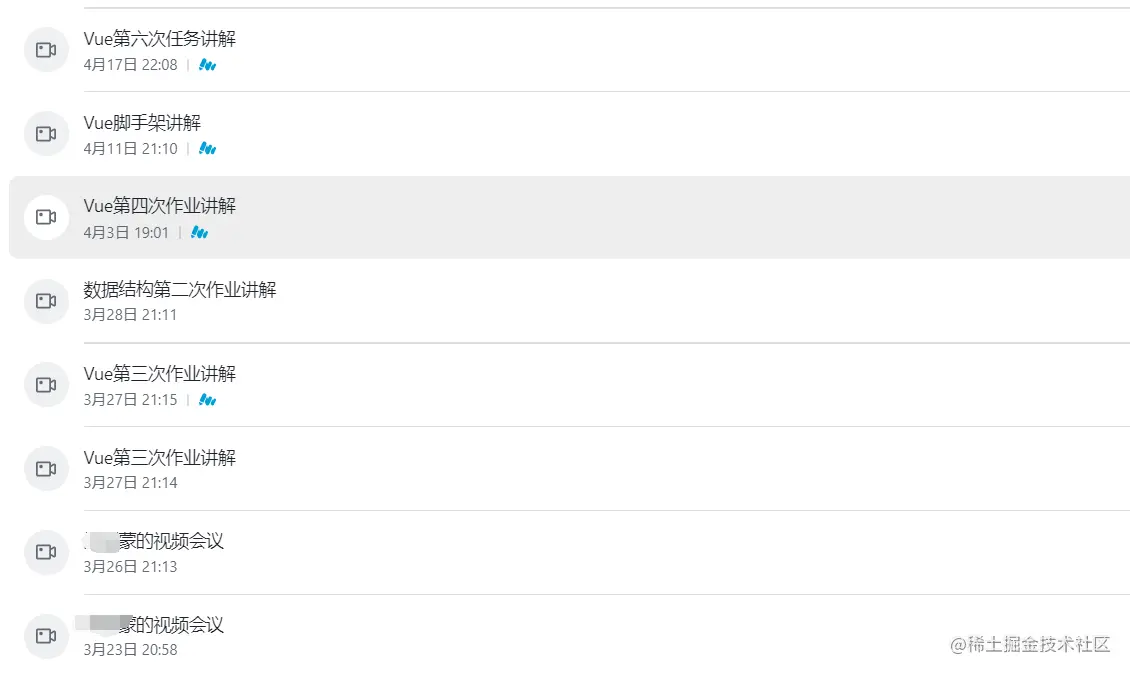Open 数据结构第二次作业讲解 recording title
This screenshot has height=674, width=1130.
click(180, 290)
